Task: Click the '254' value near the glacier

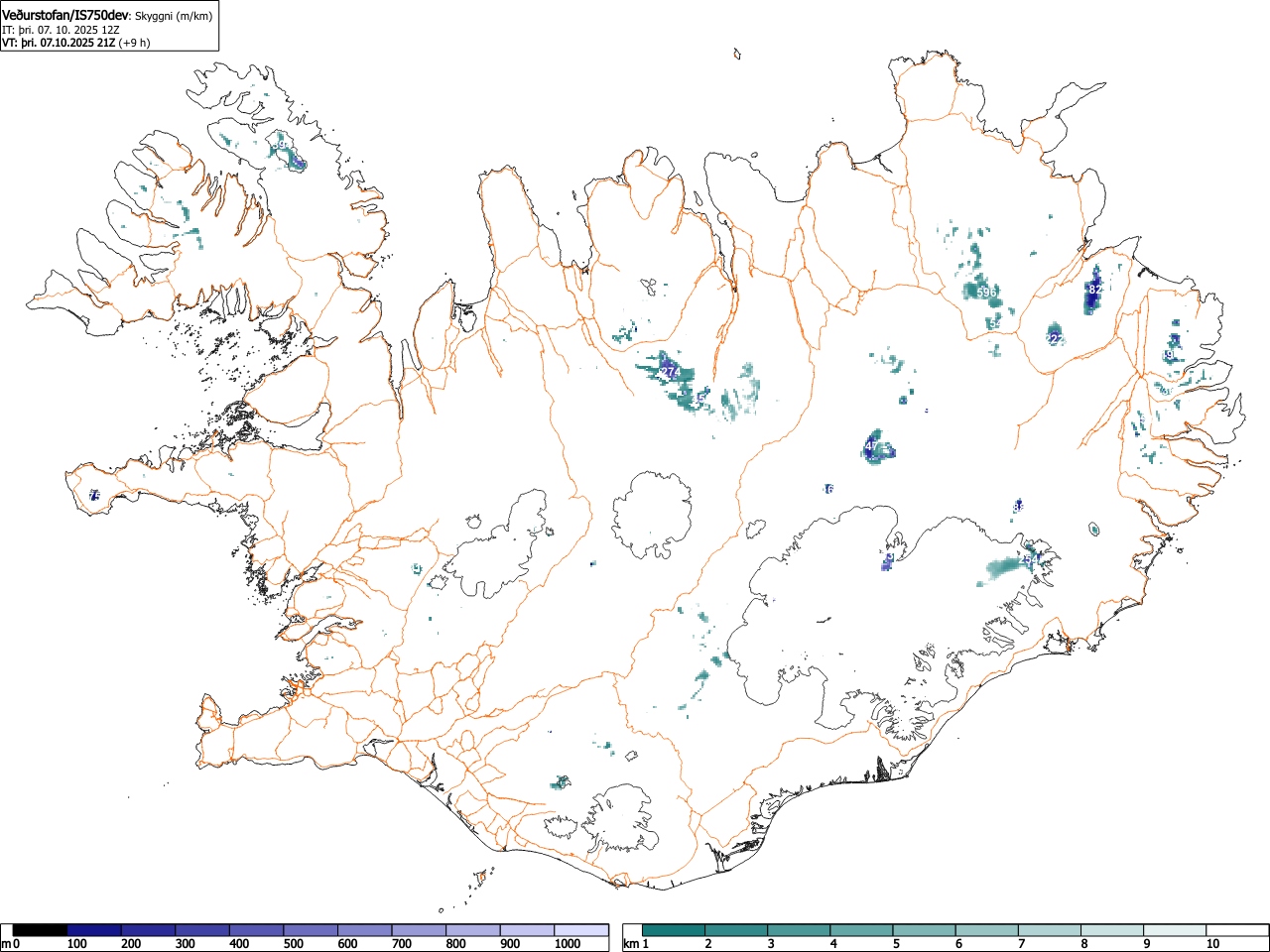Action: point(1029,561)
